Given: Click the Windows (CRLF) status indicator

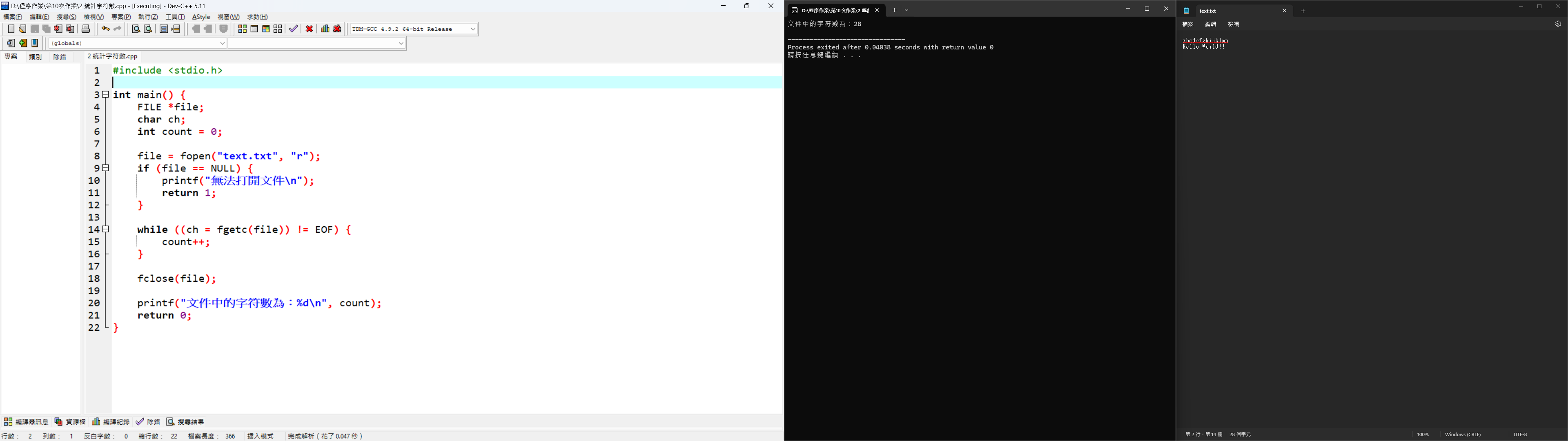Looking at the screenshot, I should tap(1462, 434).
